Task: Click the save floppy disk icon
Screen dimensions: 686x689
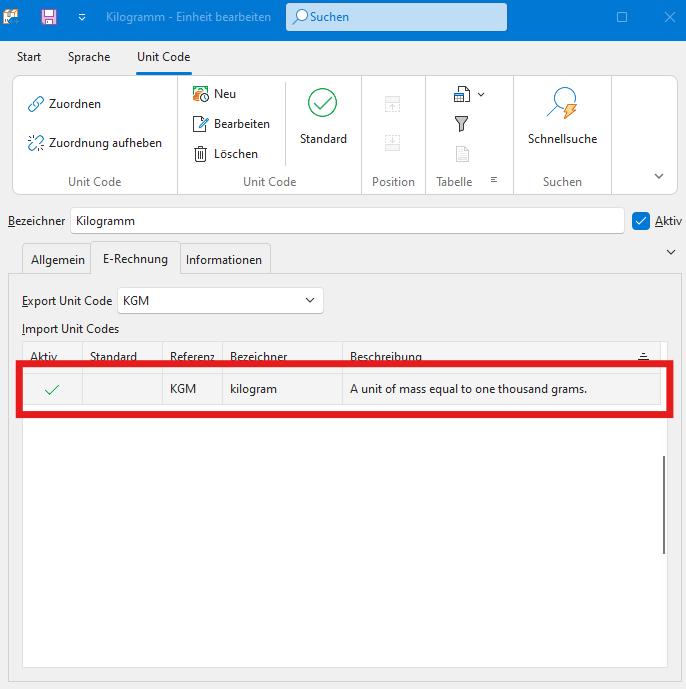Action: [x=48, y=17]
